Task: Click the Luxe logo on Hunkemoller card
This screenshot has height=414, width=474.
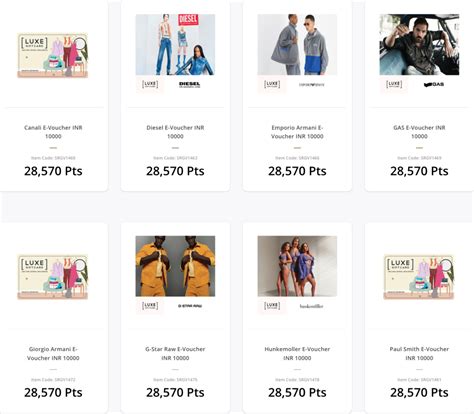Action: coord(272,306)
